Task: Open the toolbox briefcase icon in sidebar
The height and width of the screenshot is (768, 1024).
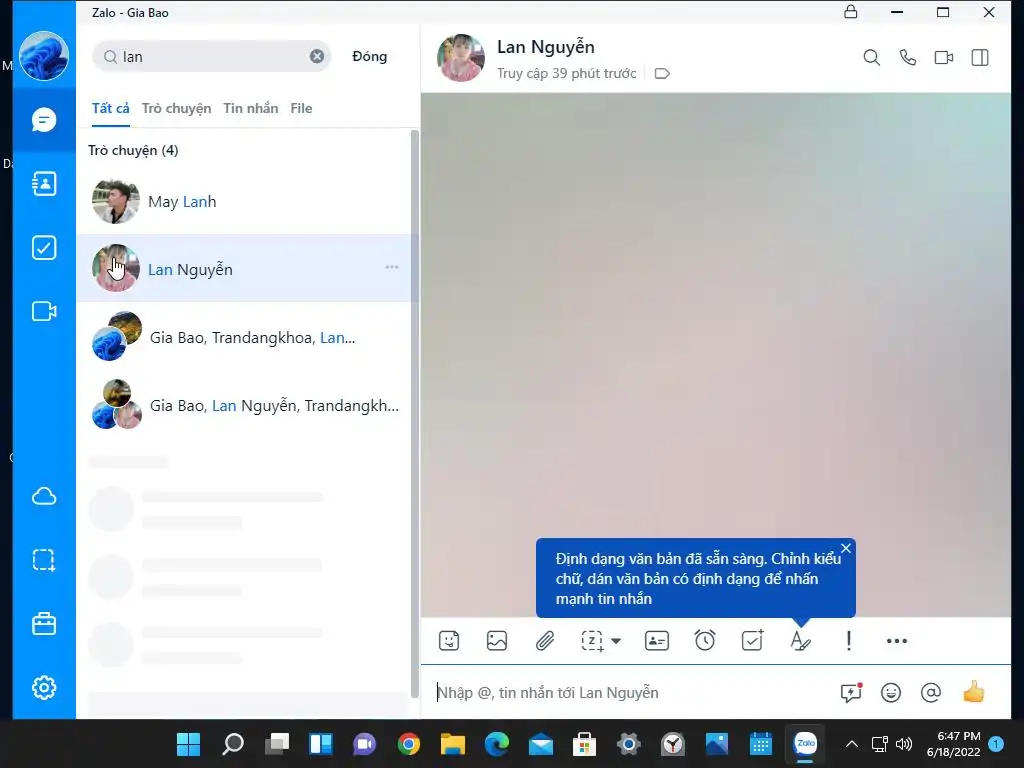Action: click(x=44, y=624)
